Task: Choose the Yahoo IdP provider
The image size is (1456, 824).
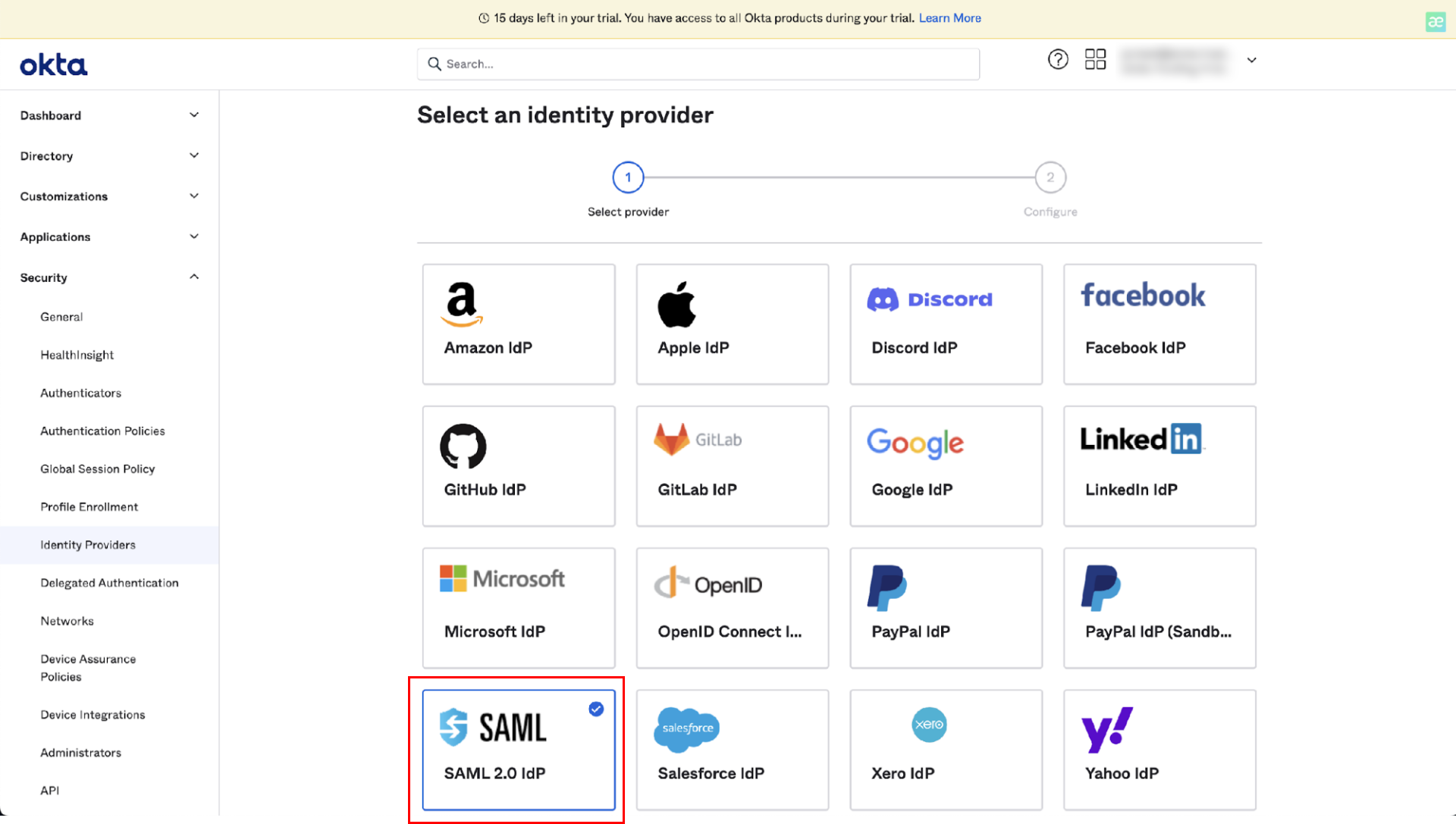Action: (1159, 749)
